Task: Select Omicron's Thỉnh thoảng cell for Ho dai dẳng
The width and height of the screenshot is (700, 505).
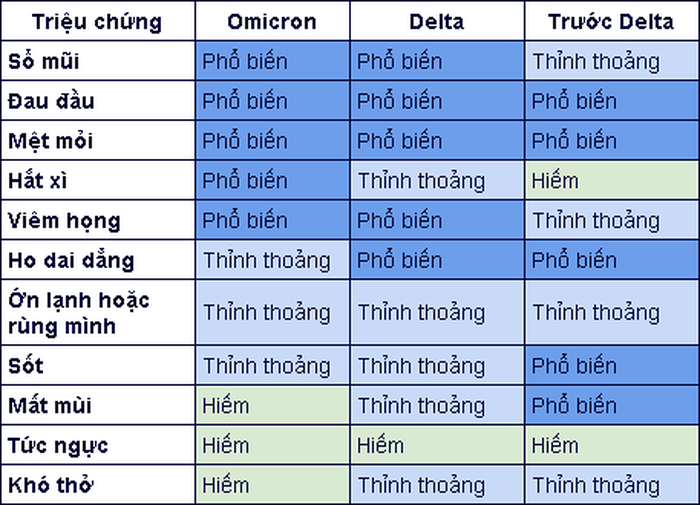Action: coord(266,260)
